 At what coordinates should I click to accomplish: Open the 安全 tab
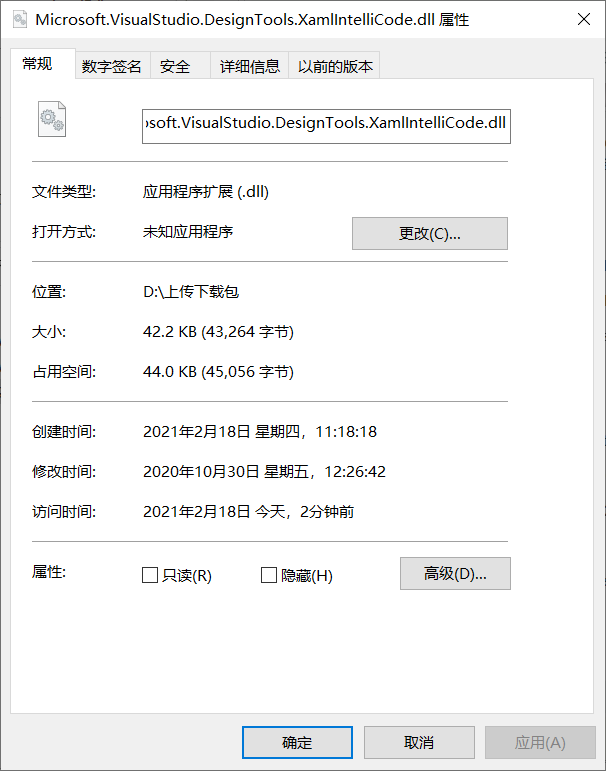tap(180, 66)
